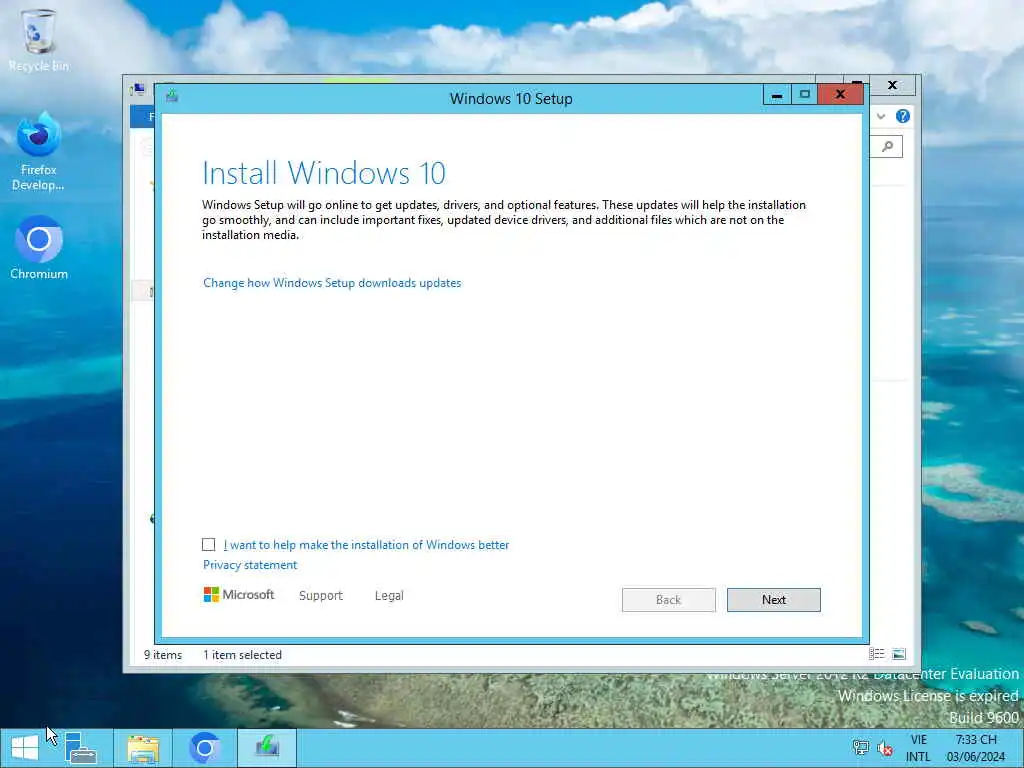Screen dimensions: 1024x768
Task: Open Change how Windows Setup downloads updates
Action: tap(332, 283)
